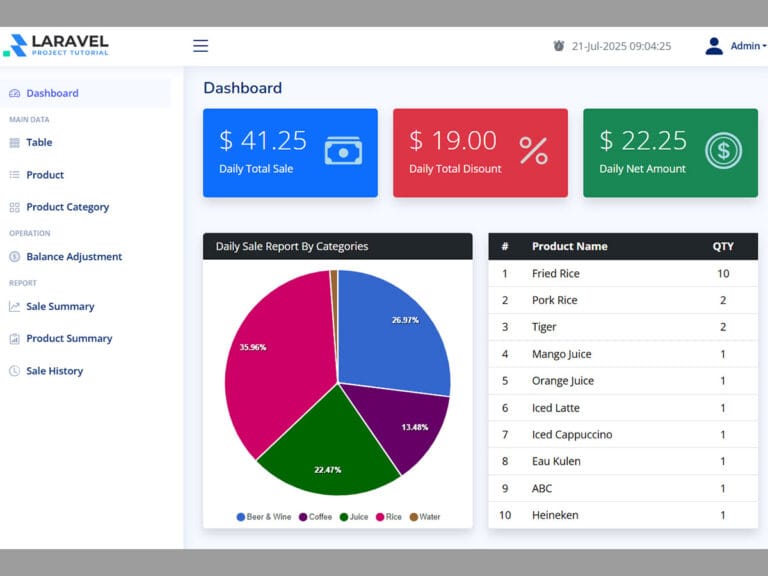Go to the Table page
The height and width of the screenshot is (576, 768).
click(39, 142)
